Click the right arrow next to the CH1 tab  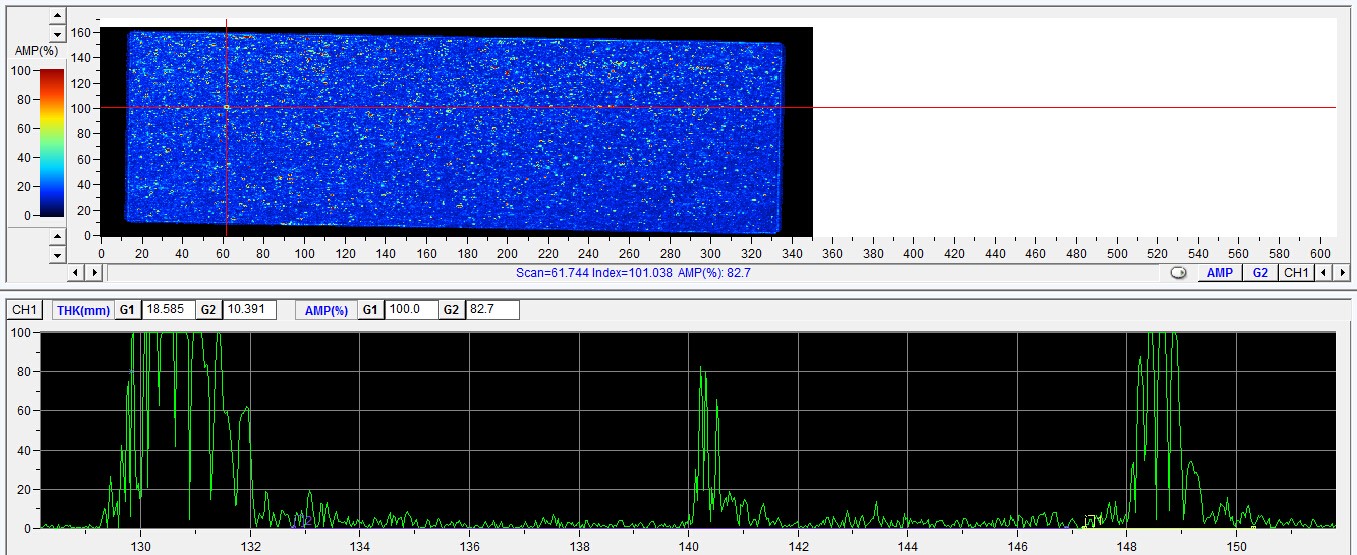[x=1342, y=272]
